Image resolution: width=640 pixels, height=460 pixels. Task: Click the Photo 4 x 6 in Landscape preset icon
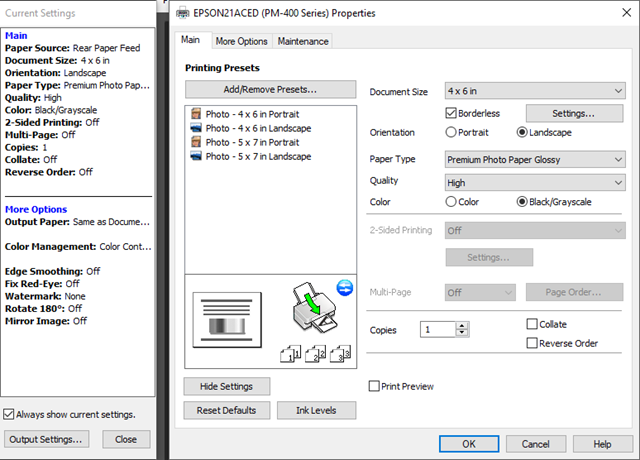[196, 128]
